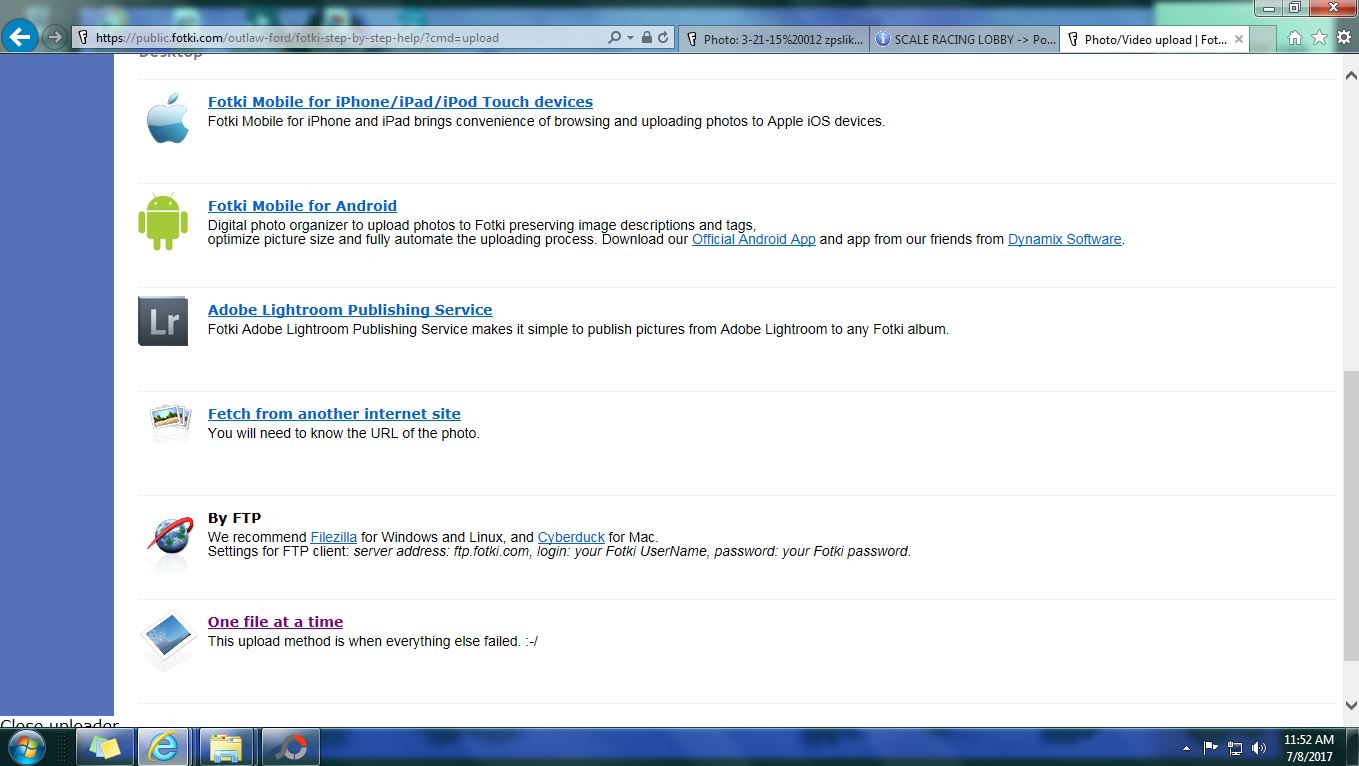Switch to the SCALE RACING LOBBY tab
The width and height of the screenshot is (1359, 766).
(x=964, y=40)
